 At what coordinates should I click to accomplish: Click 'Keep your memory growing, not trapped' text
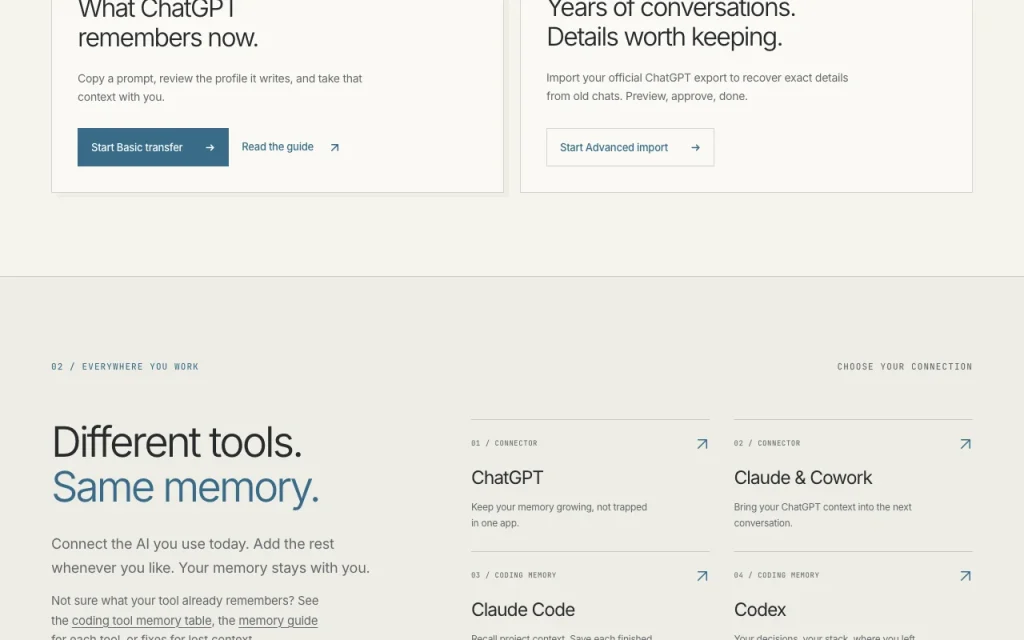(x=559, y=507)
